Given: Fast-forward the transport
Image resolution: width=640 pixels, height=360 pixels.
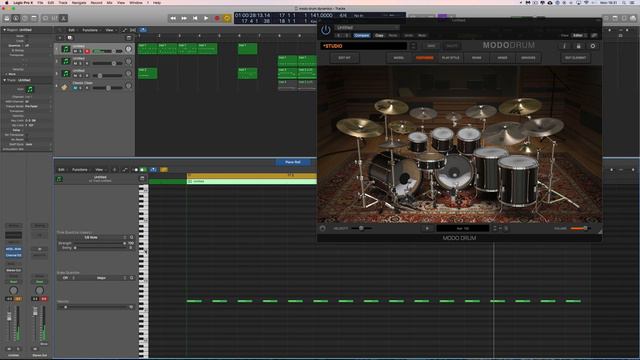Looking at the screenshot, I should pyautogui.click(x=184, y=18).
